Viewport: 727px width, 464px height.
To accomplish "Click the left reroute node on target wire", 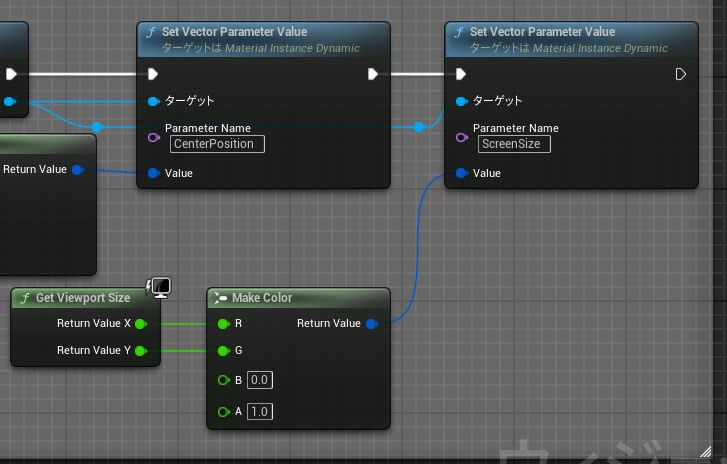I will click(x=96, y=127).
